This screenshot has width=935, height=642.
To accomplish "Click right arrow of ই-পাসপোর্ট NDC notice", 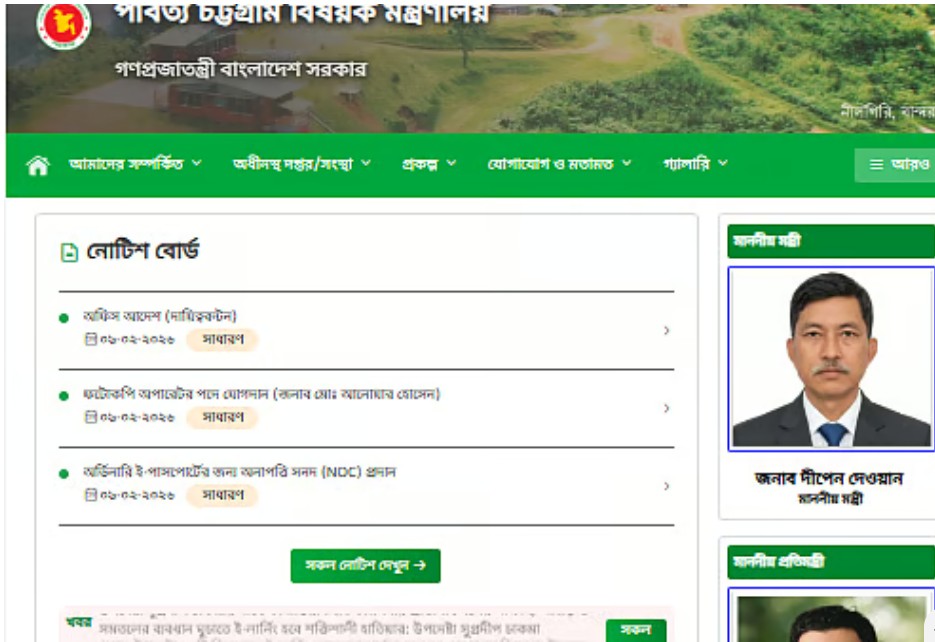I will (666, 486).
